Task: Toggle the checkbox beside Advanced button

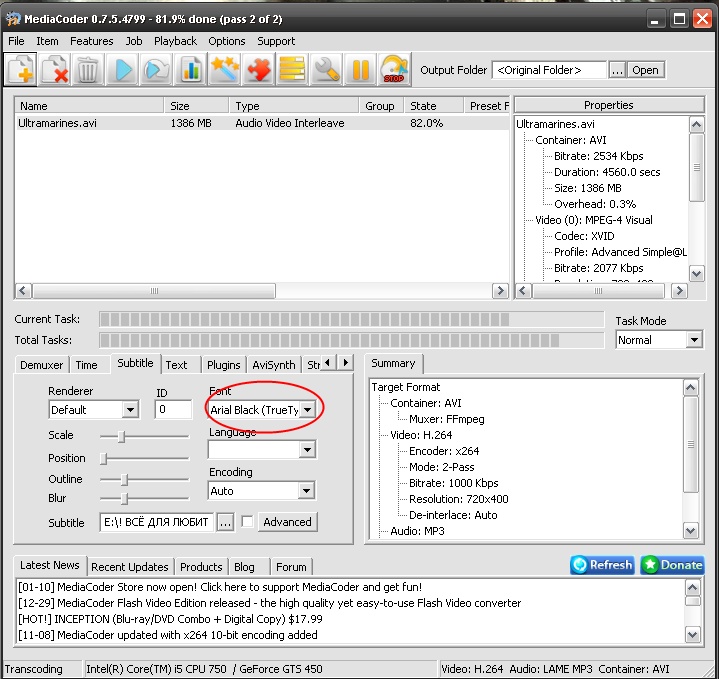Action: point(247,522)
